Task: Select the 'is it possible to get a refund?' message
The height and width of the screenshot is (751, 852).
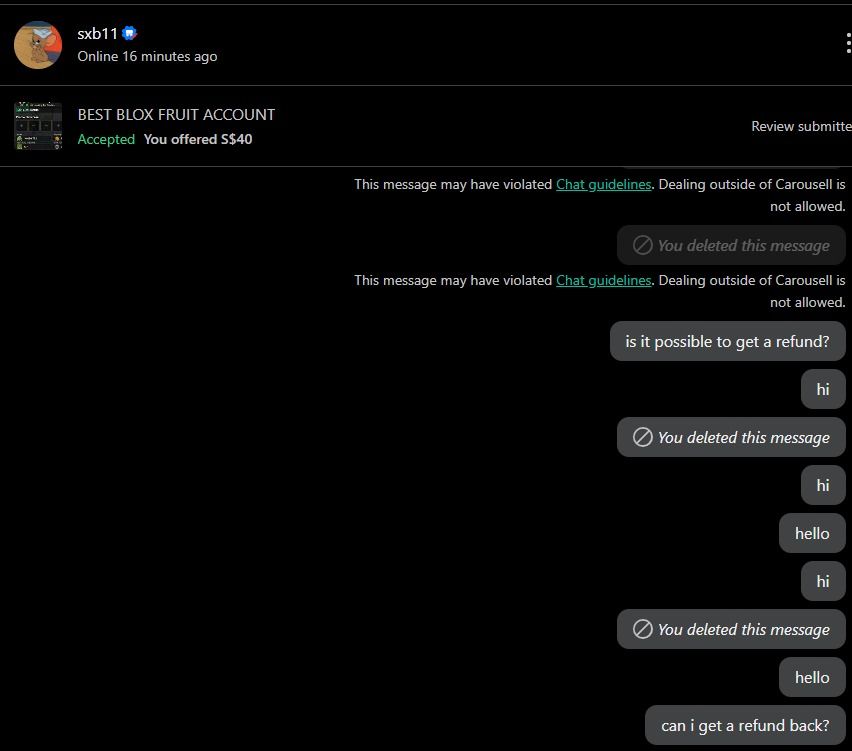Action: coord(728,341)
